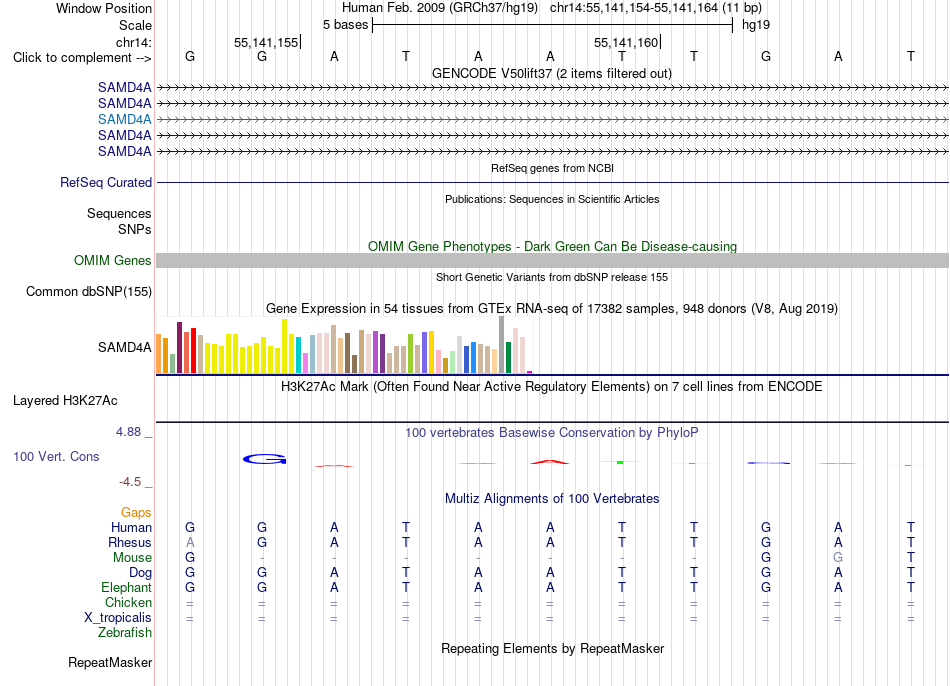Click the Dog species label
The height and width of the screenshot is (686, 950).
[x=140, y=573]
